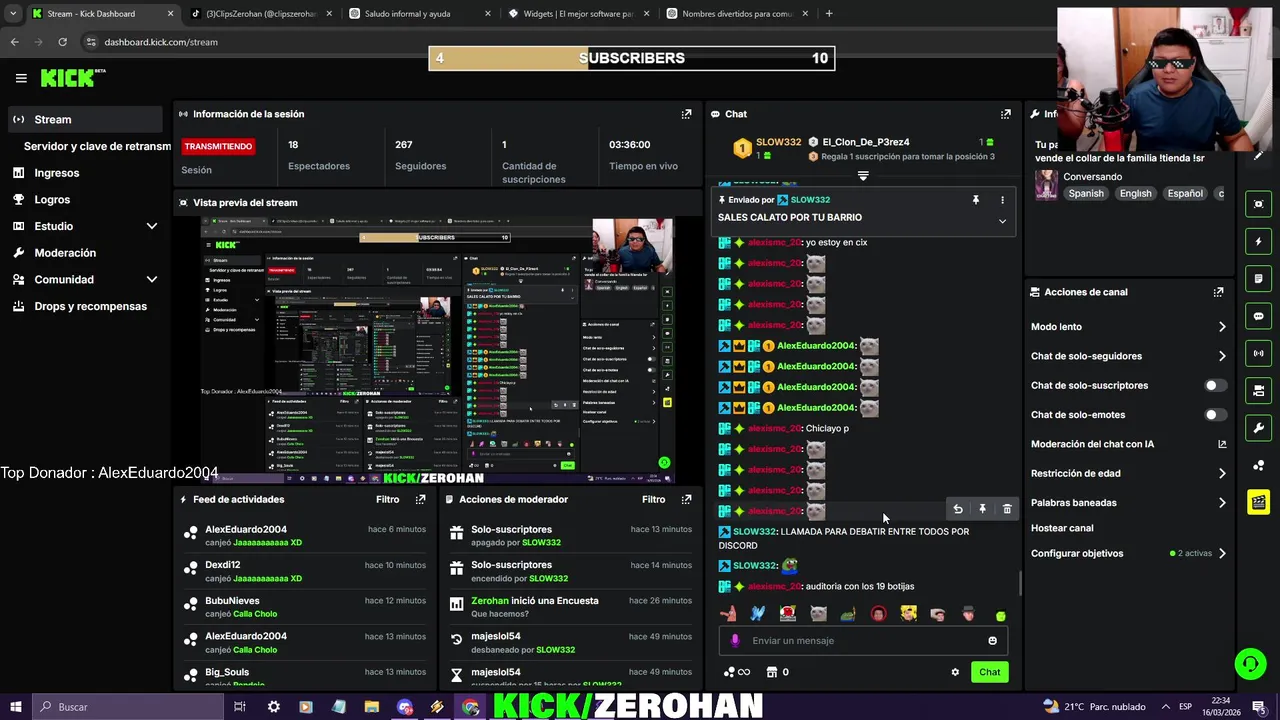This screenshot has width=1280, height=720.
Task: Click the Subscribers goal progress bar
Action: [632, 58]
